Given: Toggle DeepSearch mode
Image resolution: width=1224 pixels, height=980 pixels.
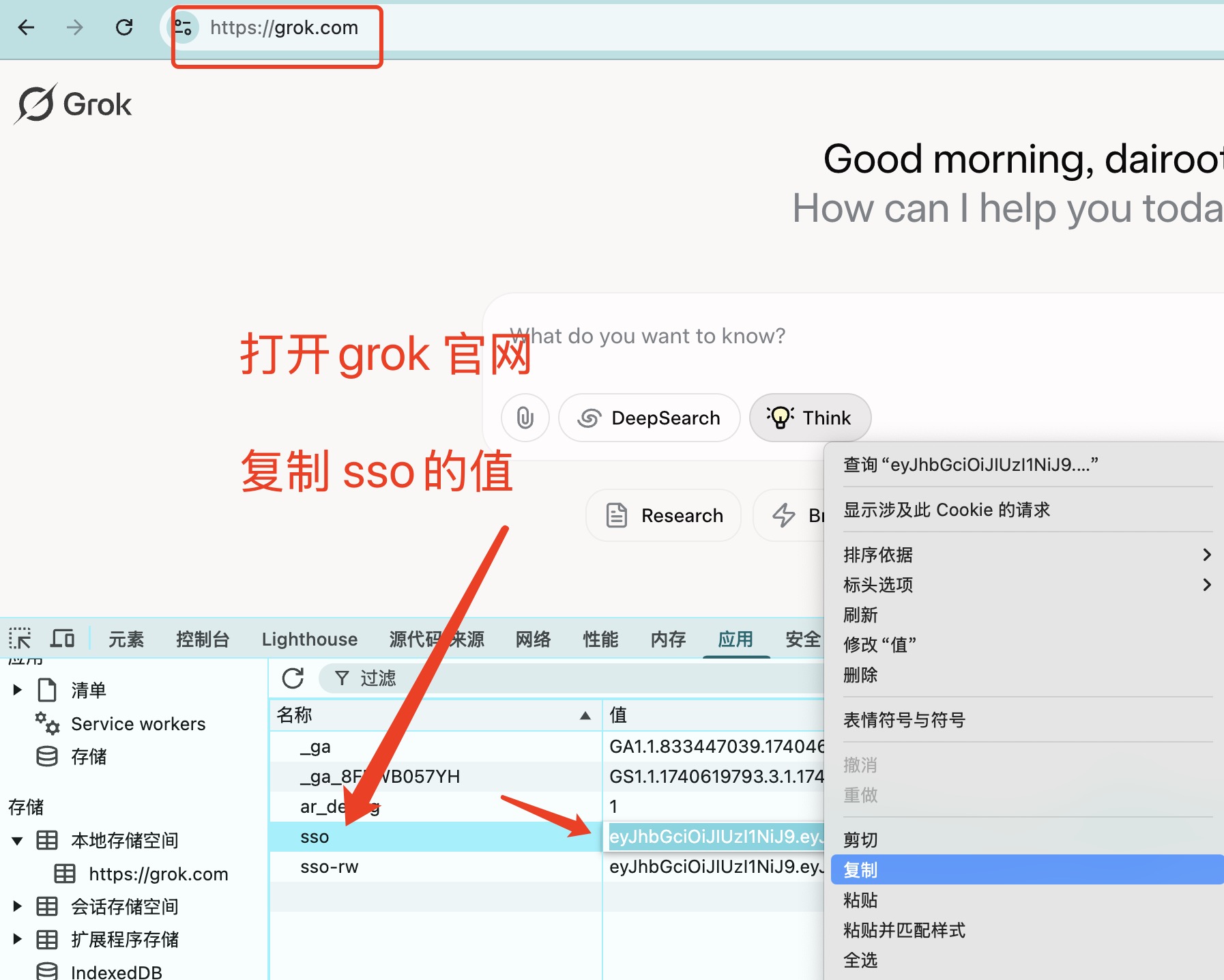Looking at the screenshot, I should point(649,418).
